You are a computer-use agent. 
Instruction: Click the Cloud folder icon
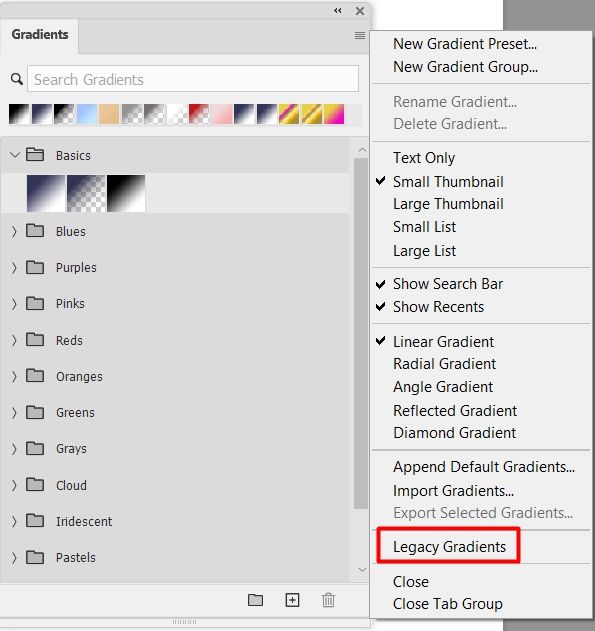35,485
